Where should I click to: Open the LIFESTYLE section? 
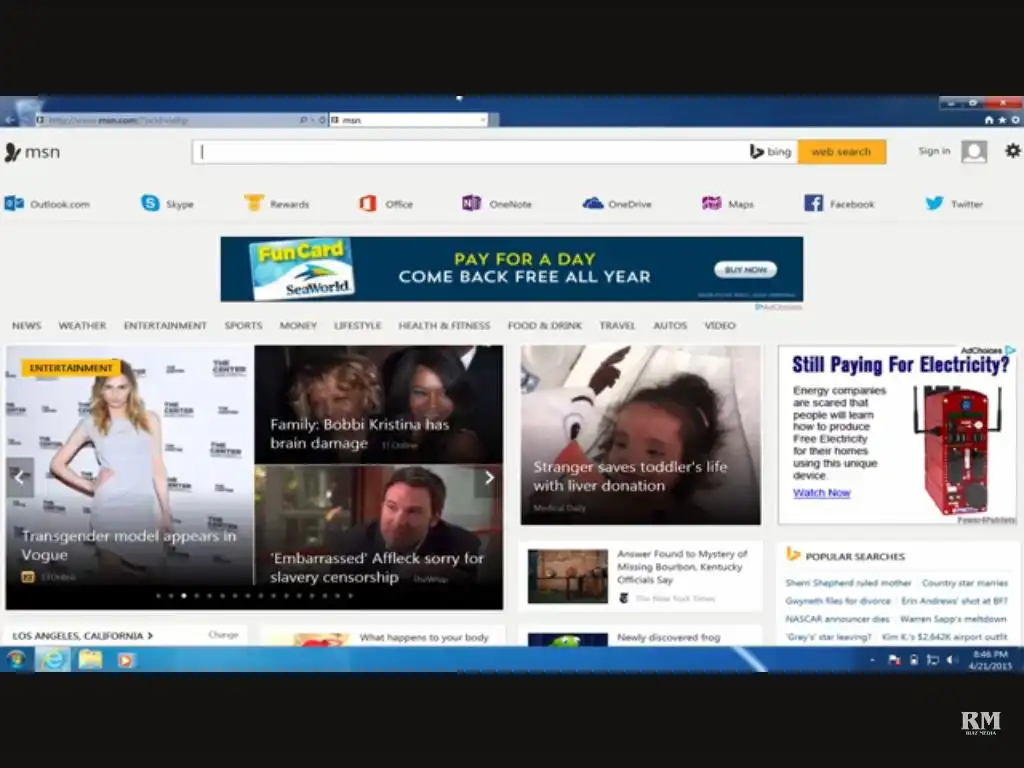(x=357, y=325)
